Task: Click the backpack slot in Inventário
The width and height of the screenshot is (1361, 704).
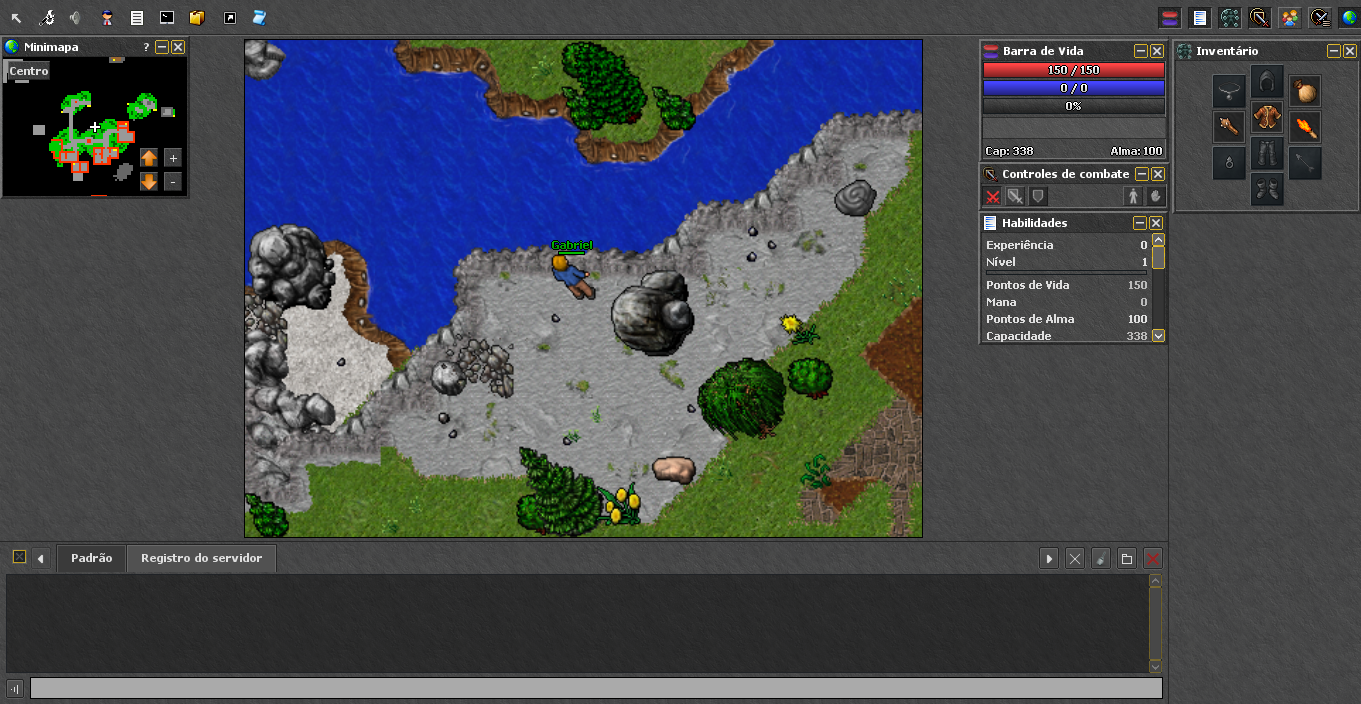Action: click(1304, 92)
